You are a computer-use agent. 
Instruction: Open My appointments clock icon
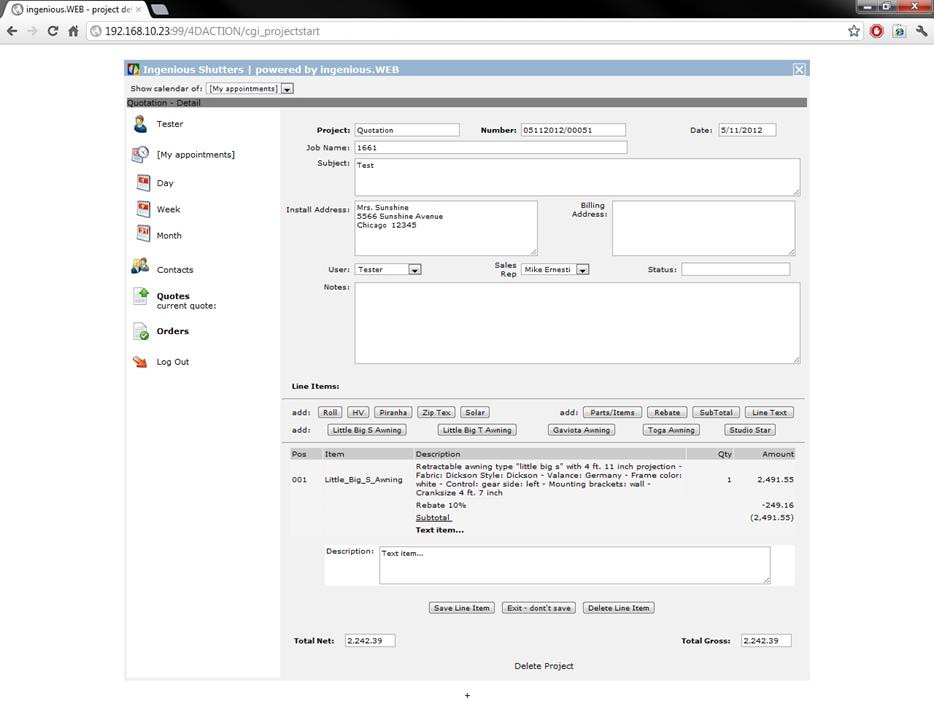click(141, 155)
